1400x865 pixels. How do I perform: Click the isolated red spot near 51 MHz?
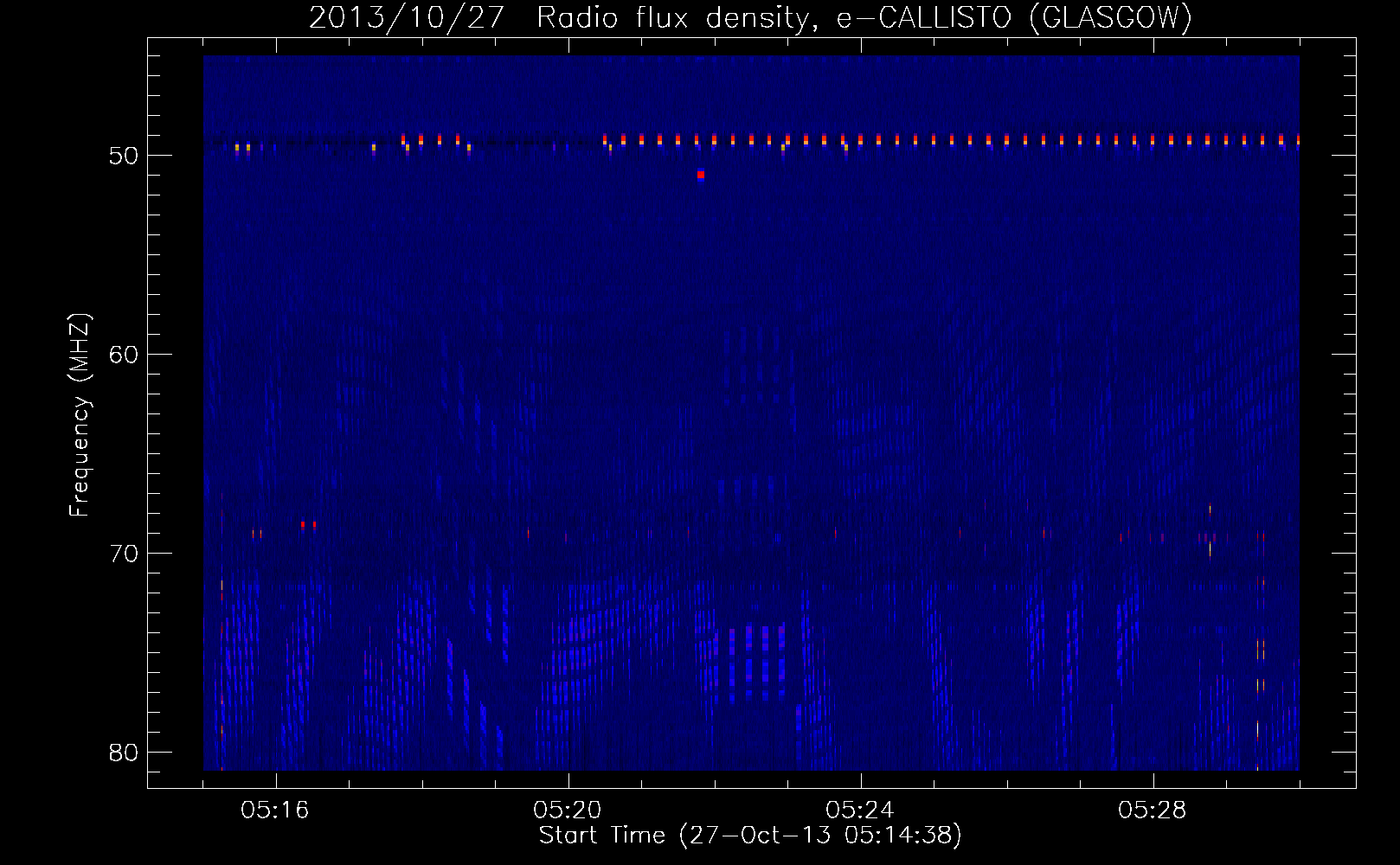[x=701, y=175]
